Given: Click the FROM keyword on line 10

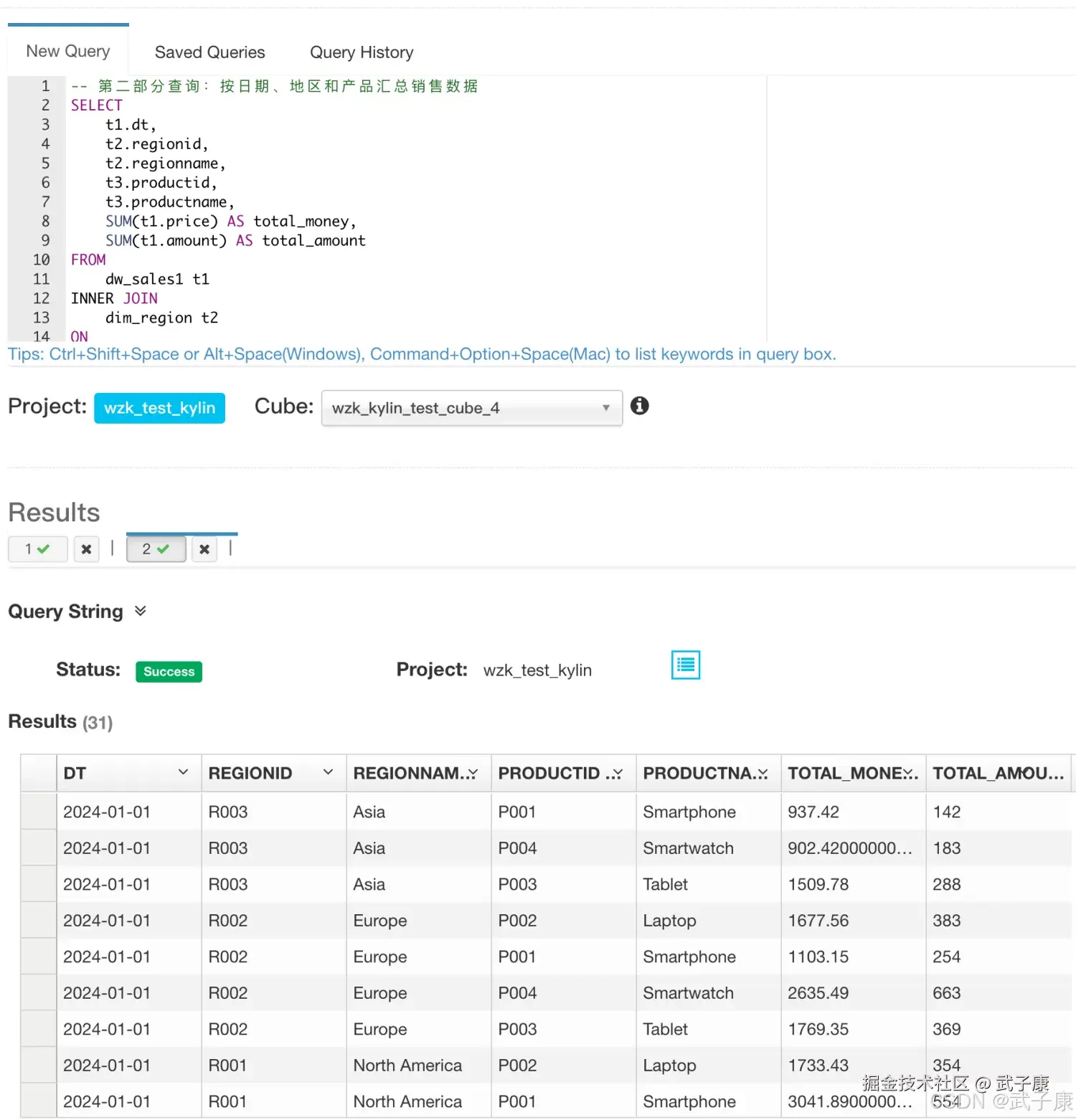Looking at the screenshot, I should tap(88, 260).
